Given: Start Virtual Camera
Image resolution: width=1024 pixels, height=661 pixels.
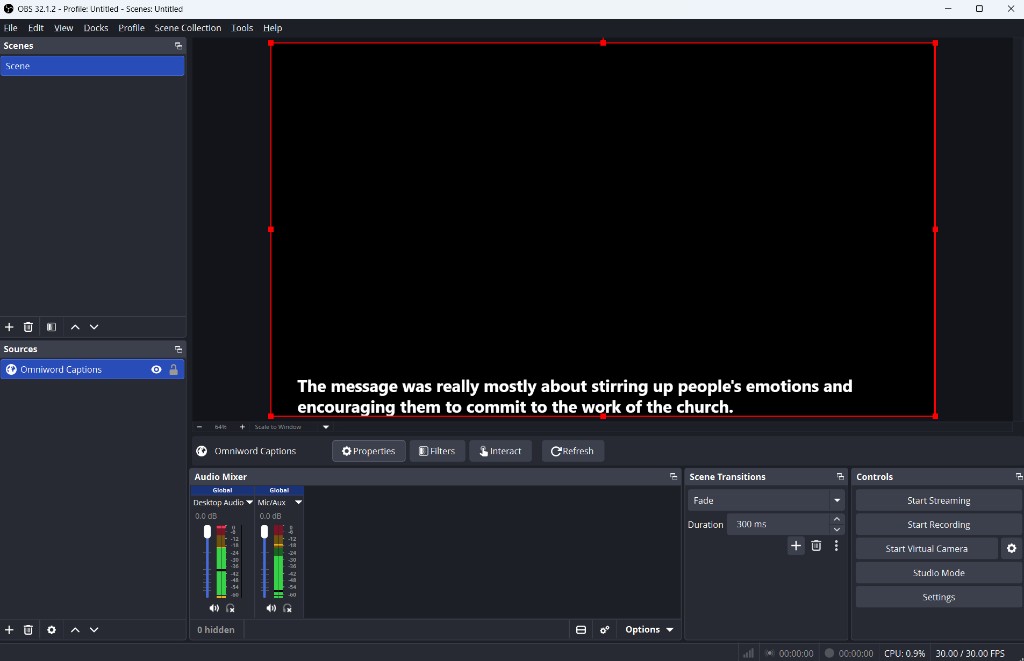Looking at the screenshot, I should [926, 549].
